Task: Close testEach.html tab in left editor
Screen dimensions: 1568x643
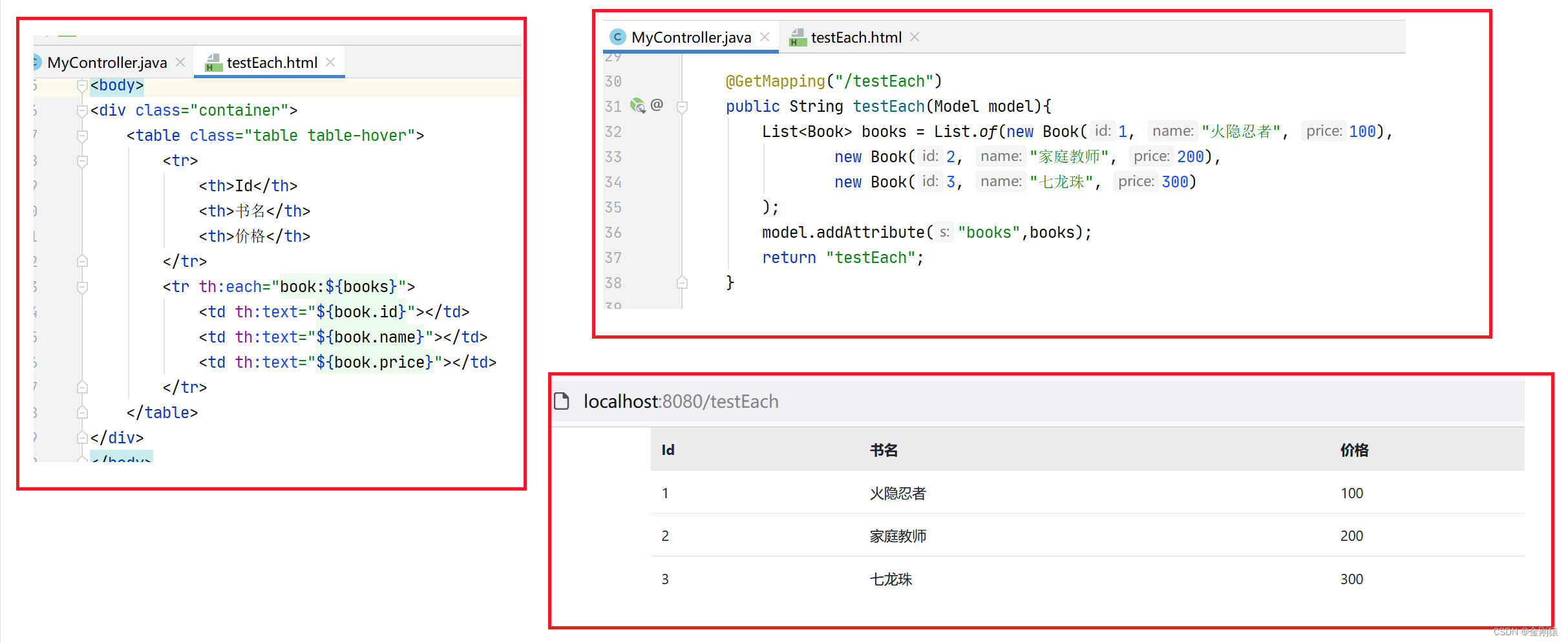Action: click(330, 62)
